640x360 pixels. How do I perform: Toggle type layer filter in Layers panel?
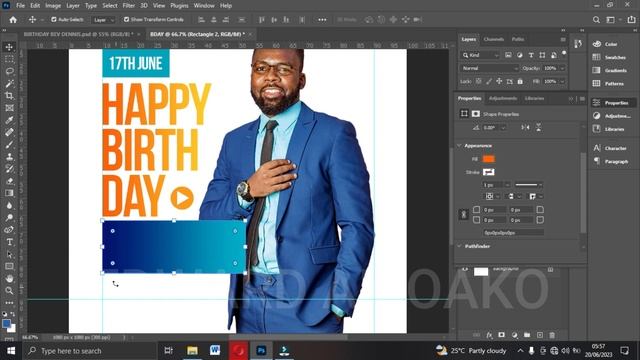[531, 55]
